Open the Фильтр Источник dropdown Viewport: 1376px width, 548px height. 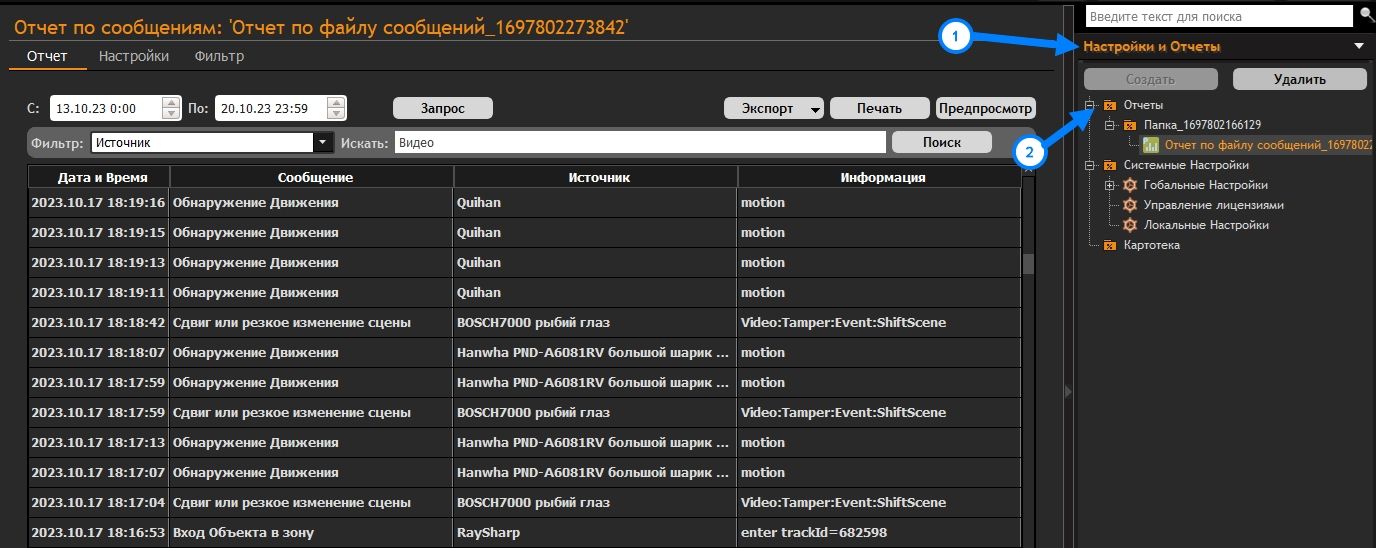point(322,143)
